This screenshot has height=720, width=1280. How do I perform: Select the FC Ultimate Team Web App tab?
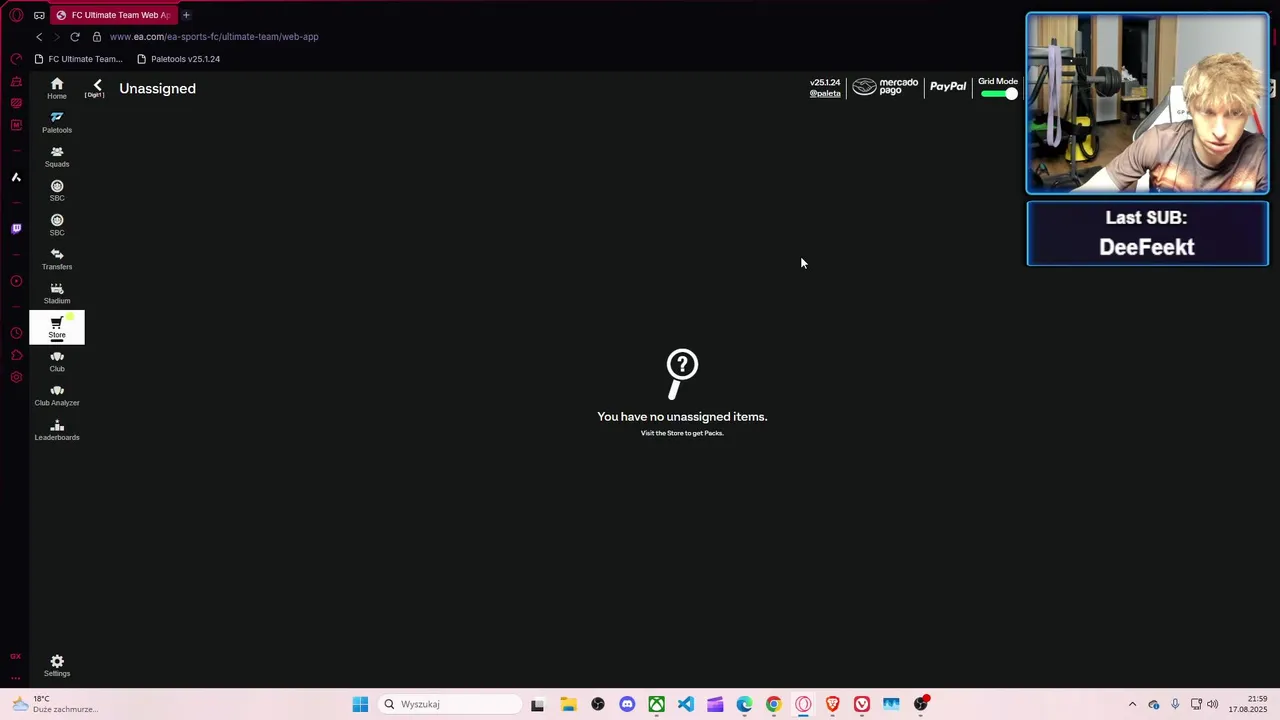coord(112,15)
